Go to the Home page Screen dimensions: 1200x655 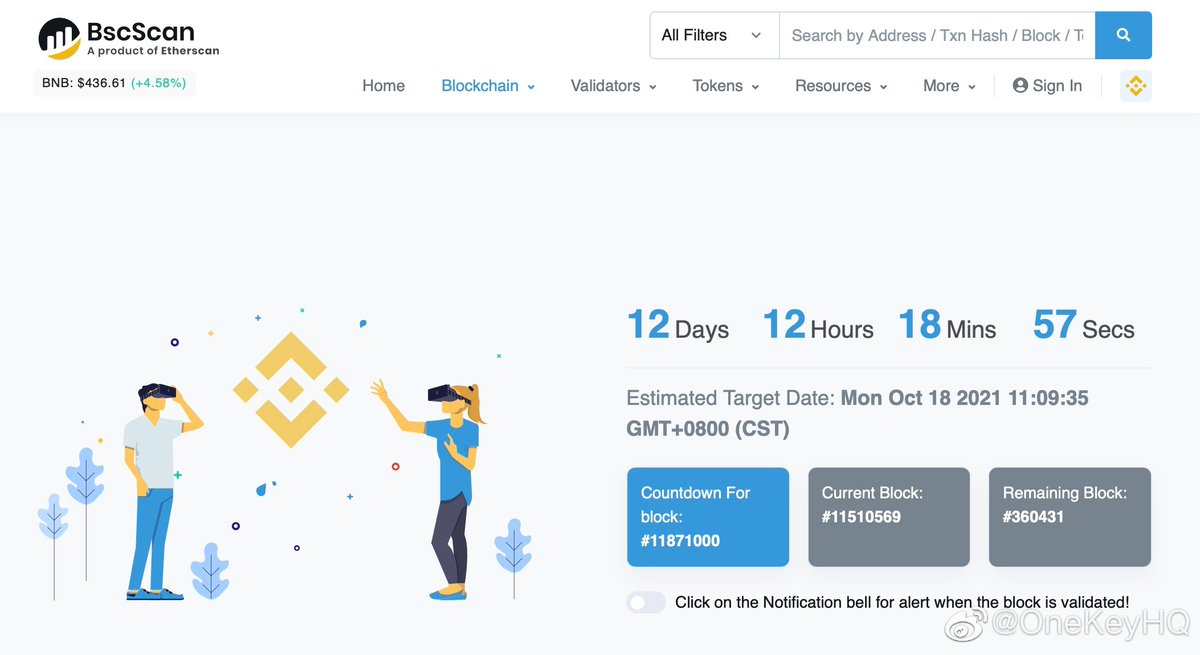coord(383,86)
